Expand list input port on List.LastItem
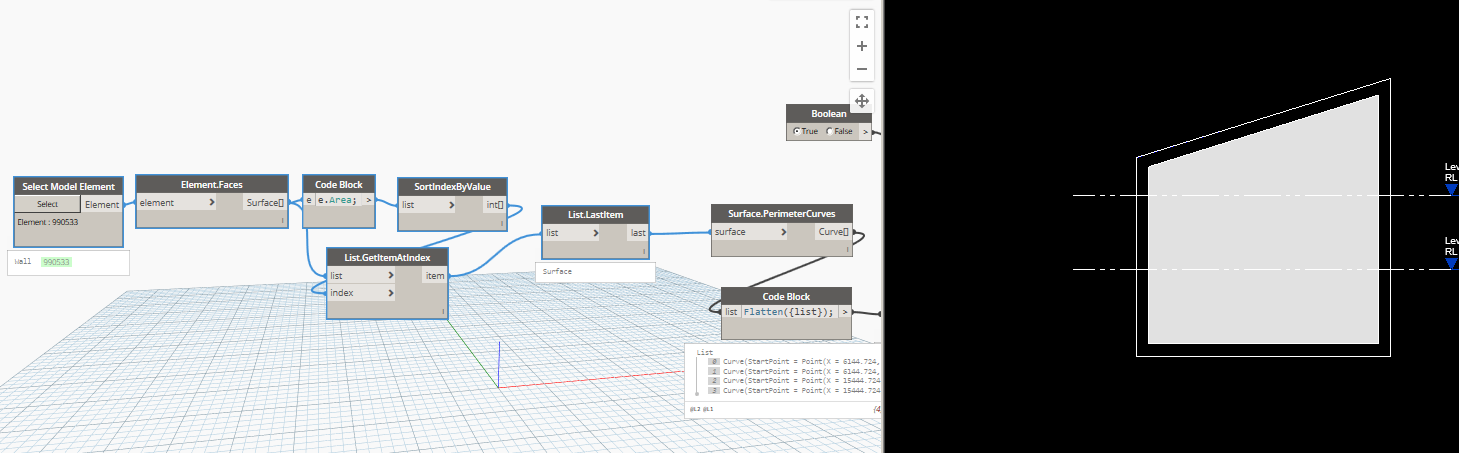Screen dimensions: 1459x453 pos(571,233)
